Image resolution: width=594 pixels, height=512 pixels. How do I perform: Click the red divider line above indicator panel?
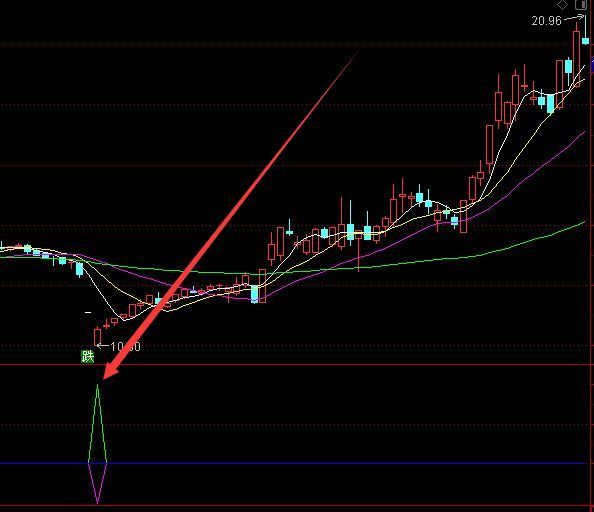pos(297,365)
